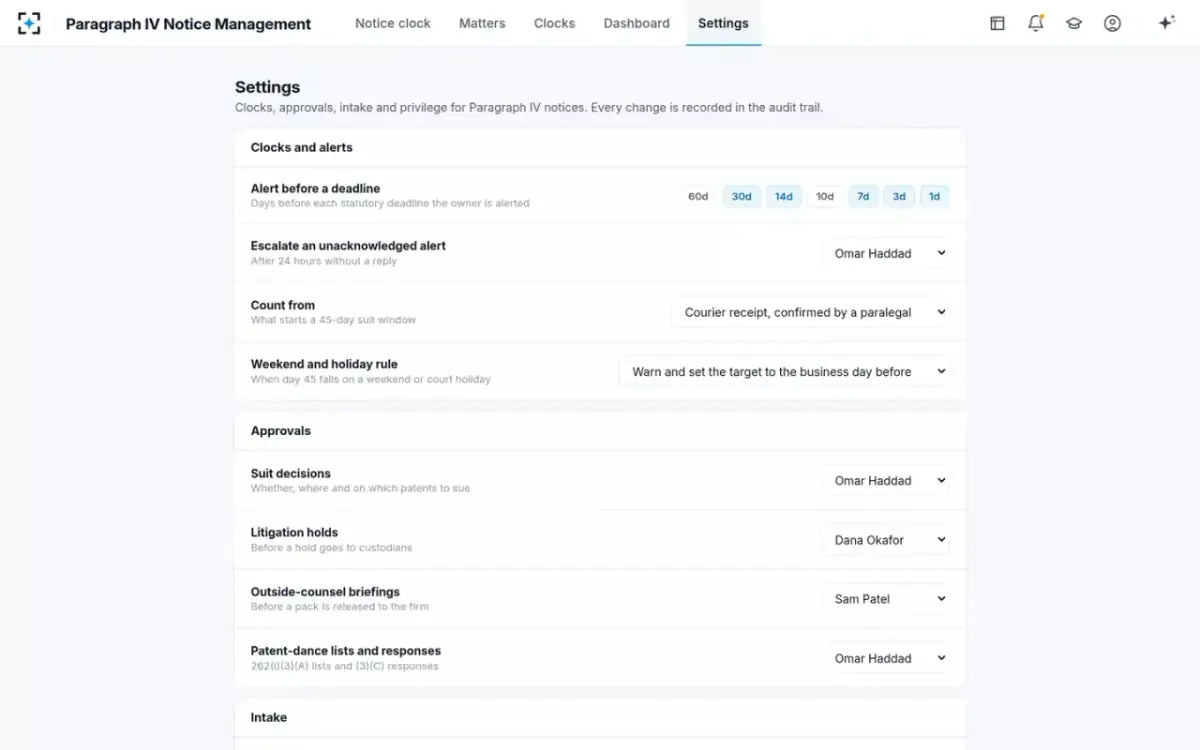Toggle the 3d alert chip
The width and height of the screenshot is (1200, 750).
tap(899, 196)
